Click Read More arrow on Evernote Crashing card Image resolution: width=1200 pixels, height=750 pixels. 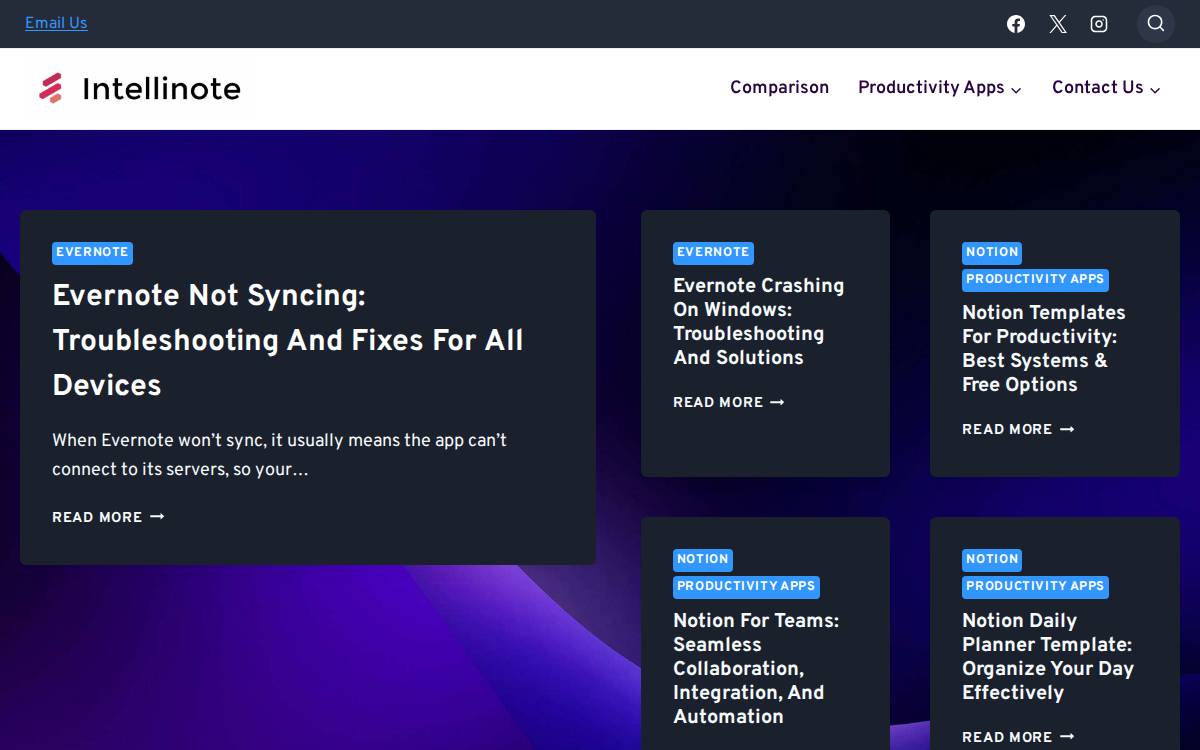click(777, 402)
